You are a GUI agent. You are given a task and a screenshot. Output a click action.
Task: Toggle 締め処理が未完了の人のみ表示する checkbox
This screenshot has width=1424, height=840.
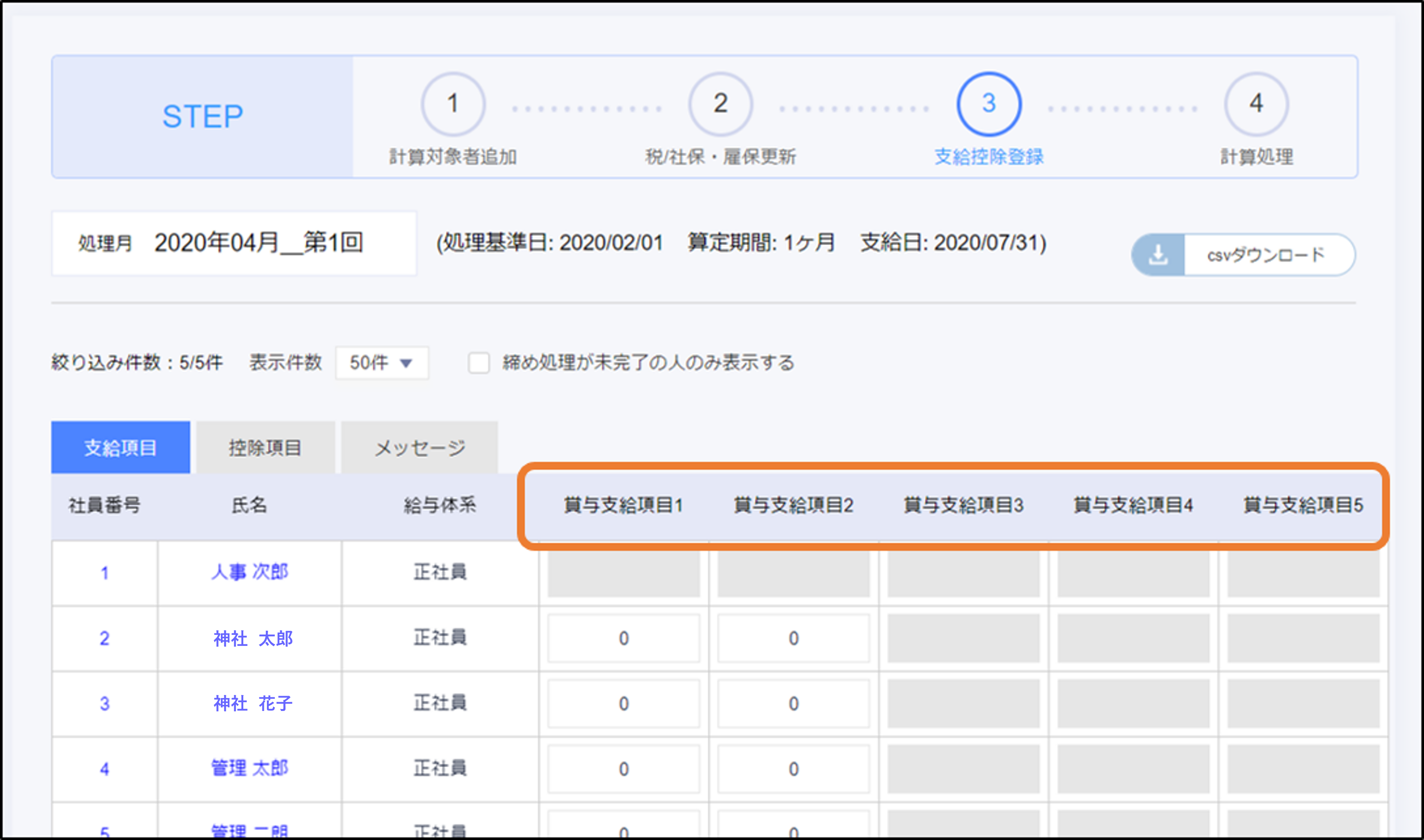479,363
